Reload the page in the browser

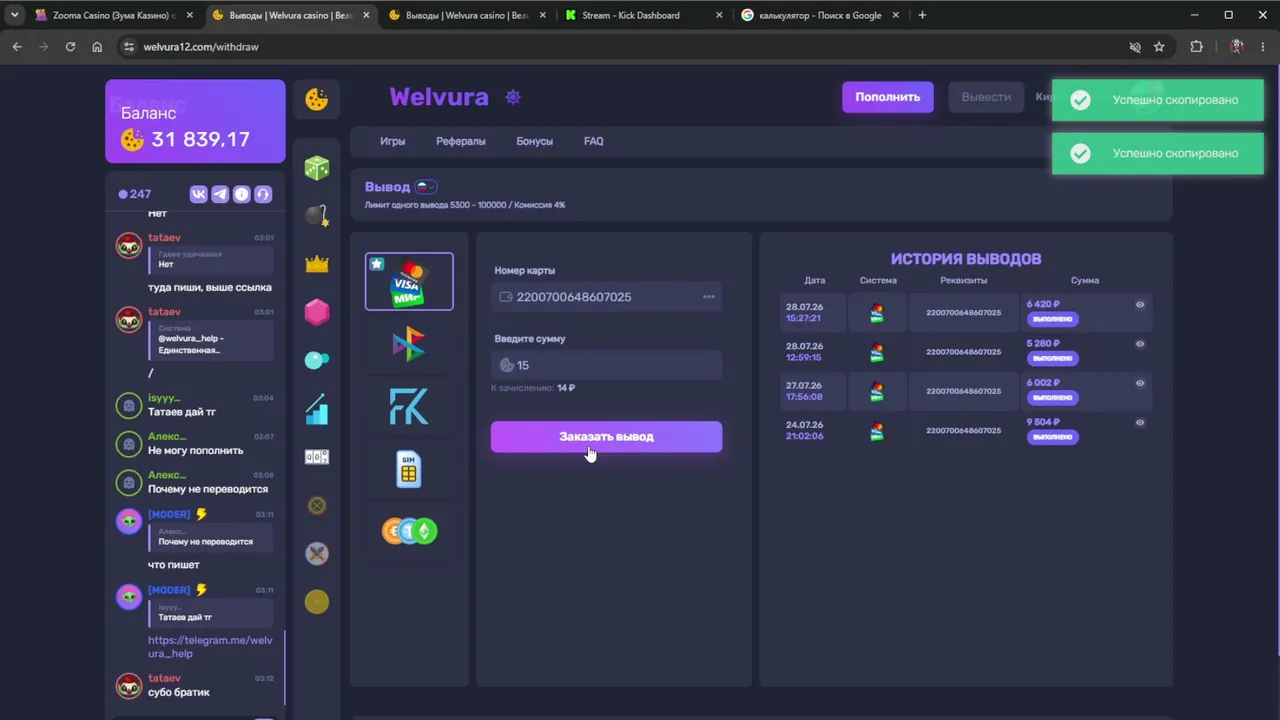pos(70,47)
